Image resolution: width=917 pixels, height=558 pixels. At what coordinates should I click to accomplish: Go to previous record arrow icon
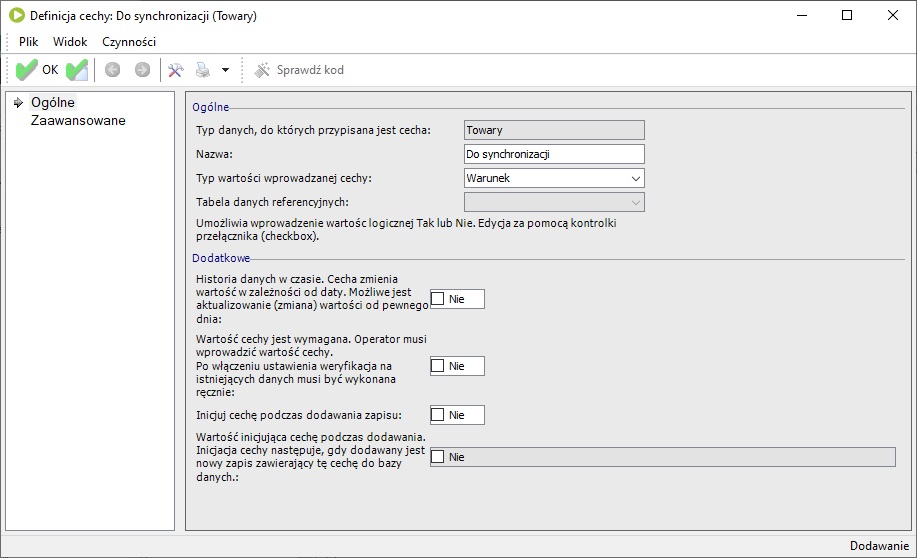pyautogui.click(x=112, y=70)
